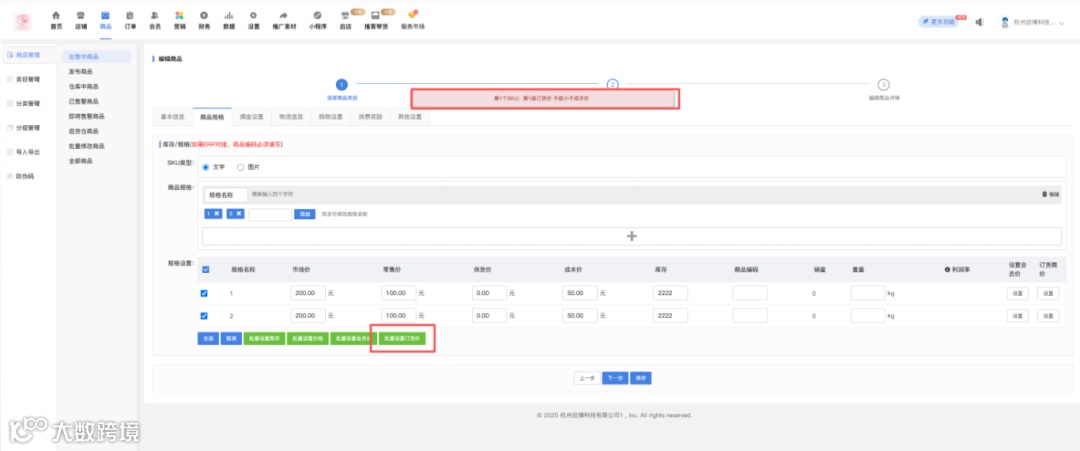Viewport: 1080px width, 451px height.
Task: Open the 小程序 mini program icon
Action: (x=317, y=14)
